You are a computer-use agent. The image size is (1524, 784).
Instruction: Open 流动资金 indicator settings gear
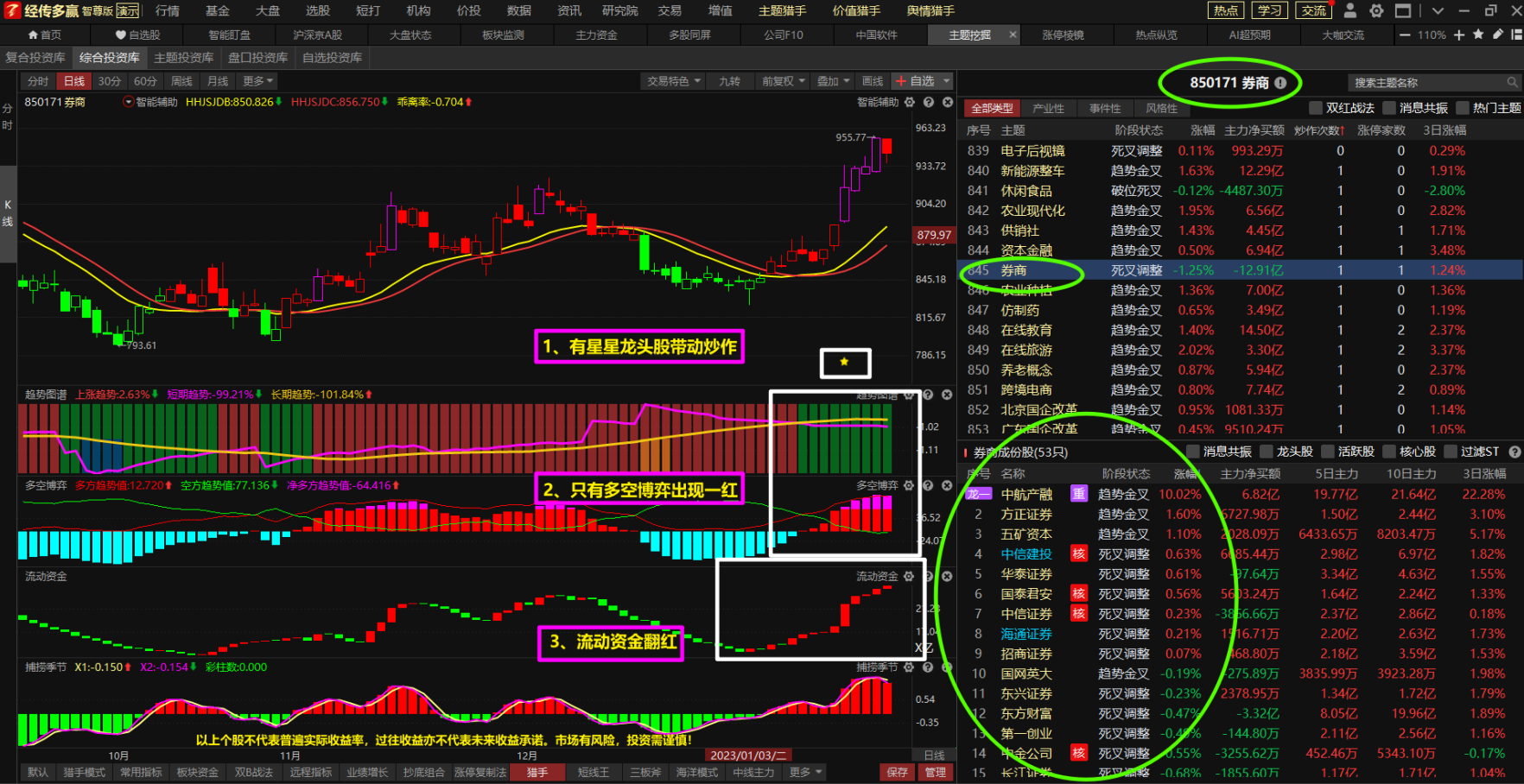909,576
